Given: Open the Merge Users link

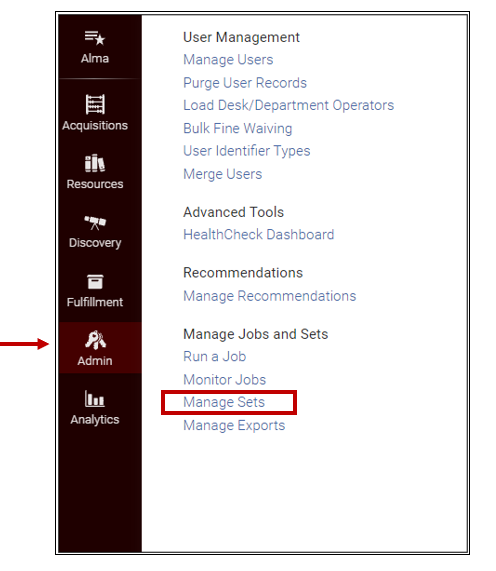Looking at the screenshot, I should tap(223, 174).
